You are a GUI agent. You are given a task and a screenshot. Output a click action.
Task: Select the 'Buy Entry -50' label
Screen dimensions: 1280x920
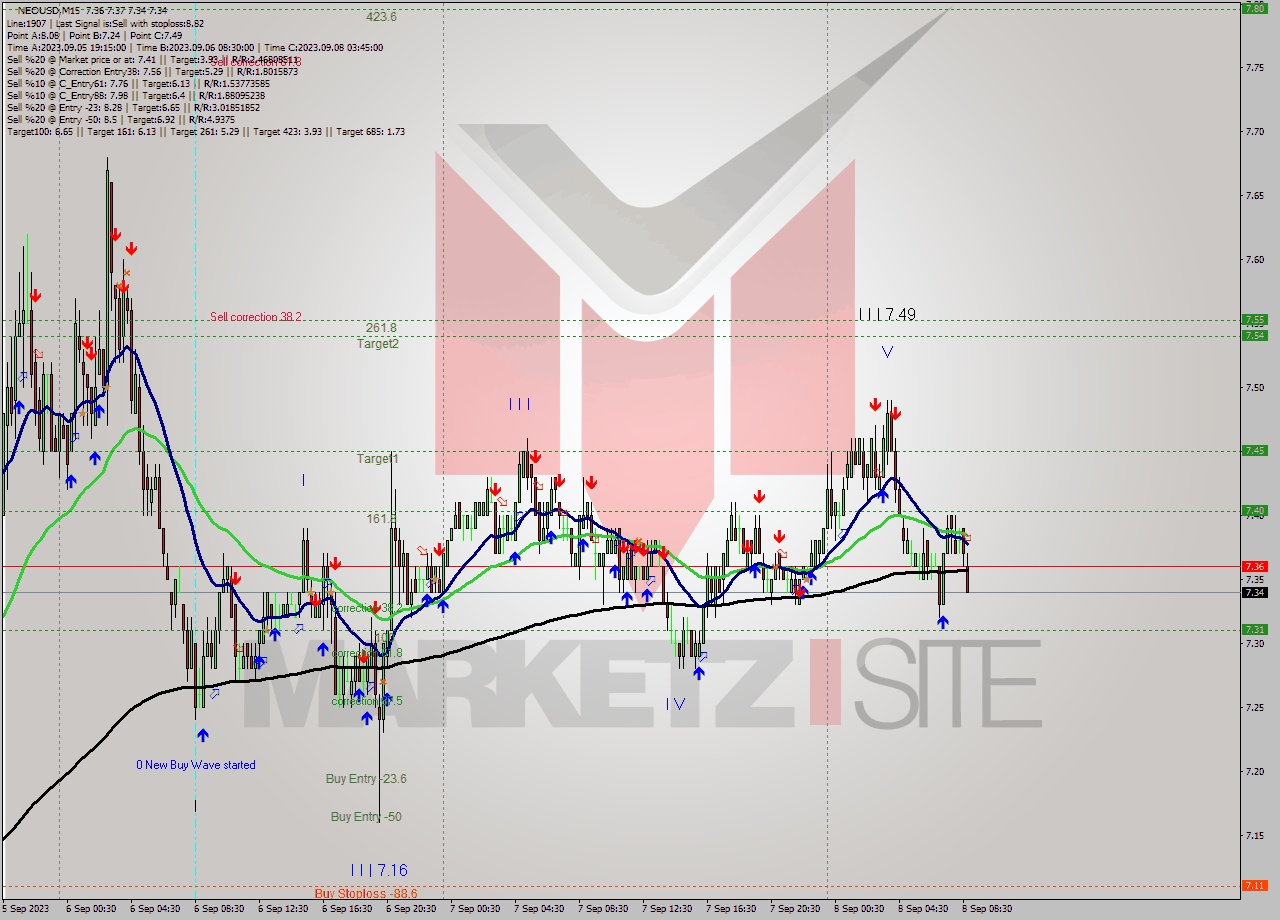pos(366,817)
